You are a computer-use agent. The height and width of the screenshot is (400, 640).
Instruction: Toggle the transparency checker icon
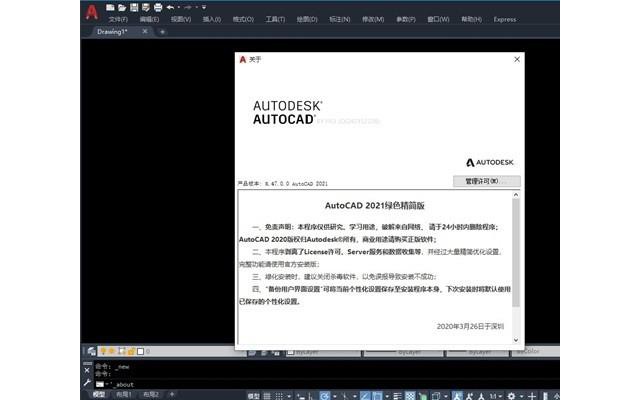pos(410,396)
